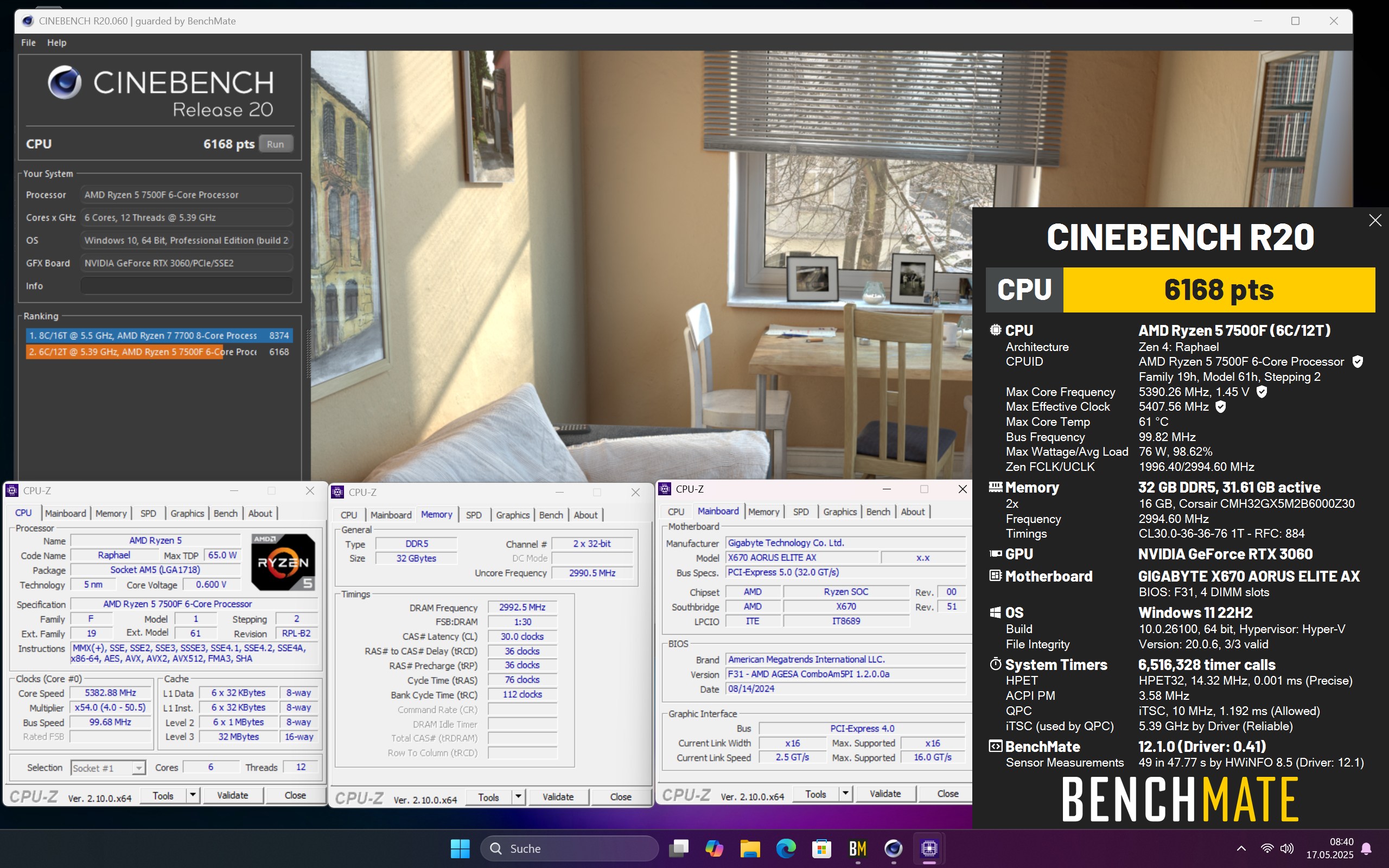Screen dimensions: 1389x868
Task: Click the yellow 6168 pts score bar
Action: 1219,290
